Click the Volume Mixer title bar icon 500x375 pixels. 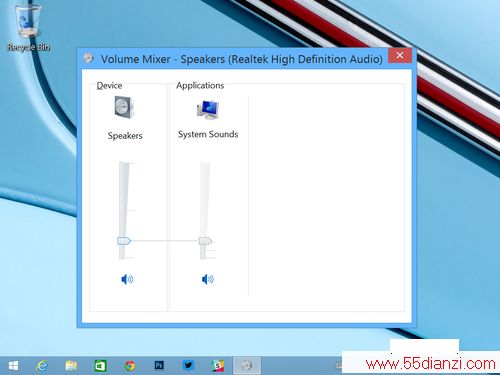[88, 58]
